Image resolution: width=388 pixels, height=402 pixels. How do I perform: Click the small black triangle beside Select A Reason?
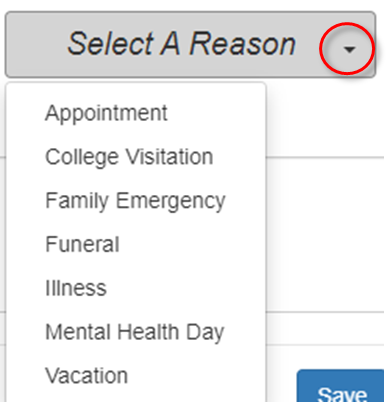349,50
